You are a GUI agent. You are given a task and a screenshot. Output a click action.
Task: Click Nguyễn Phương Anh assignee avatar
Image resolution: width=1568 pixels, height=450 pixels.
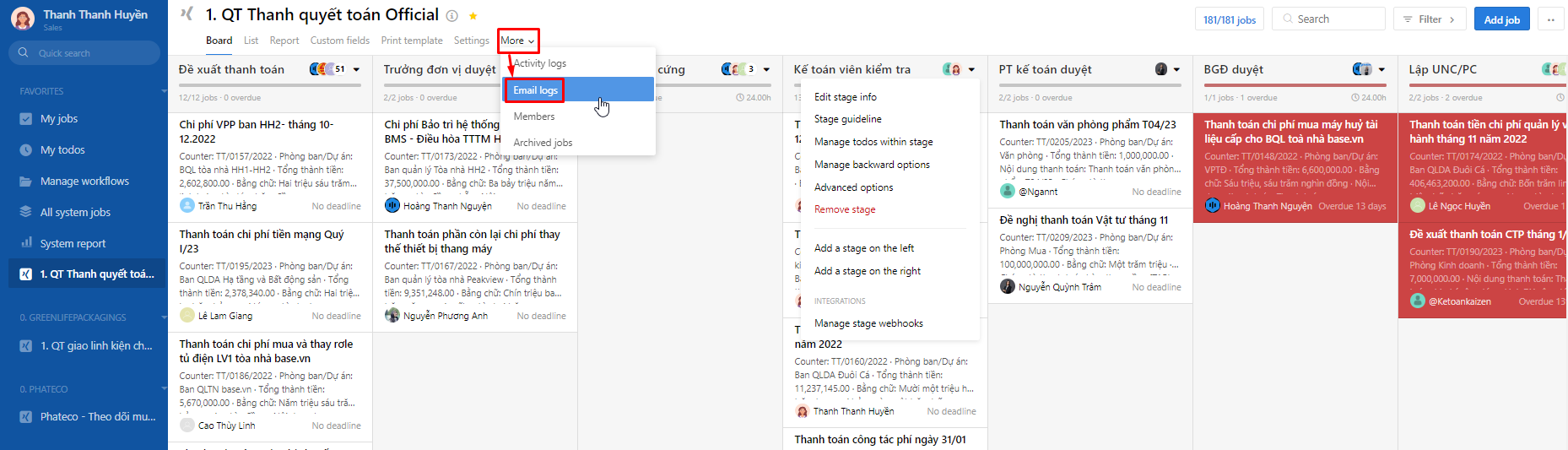[392, 316]
